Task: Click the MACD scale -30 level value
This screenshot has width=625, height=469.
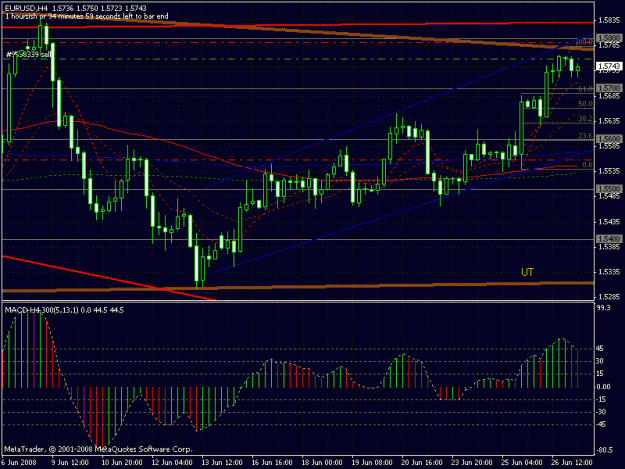Action: [x=601, y=412]
